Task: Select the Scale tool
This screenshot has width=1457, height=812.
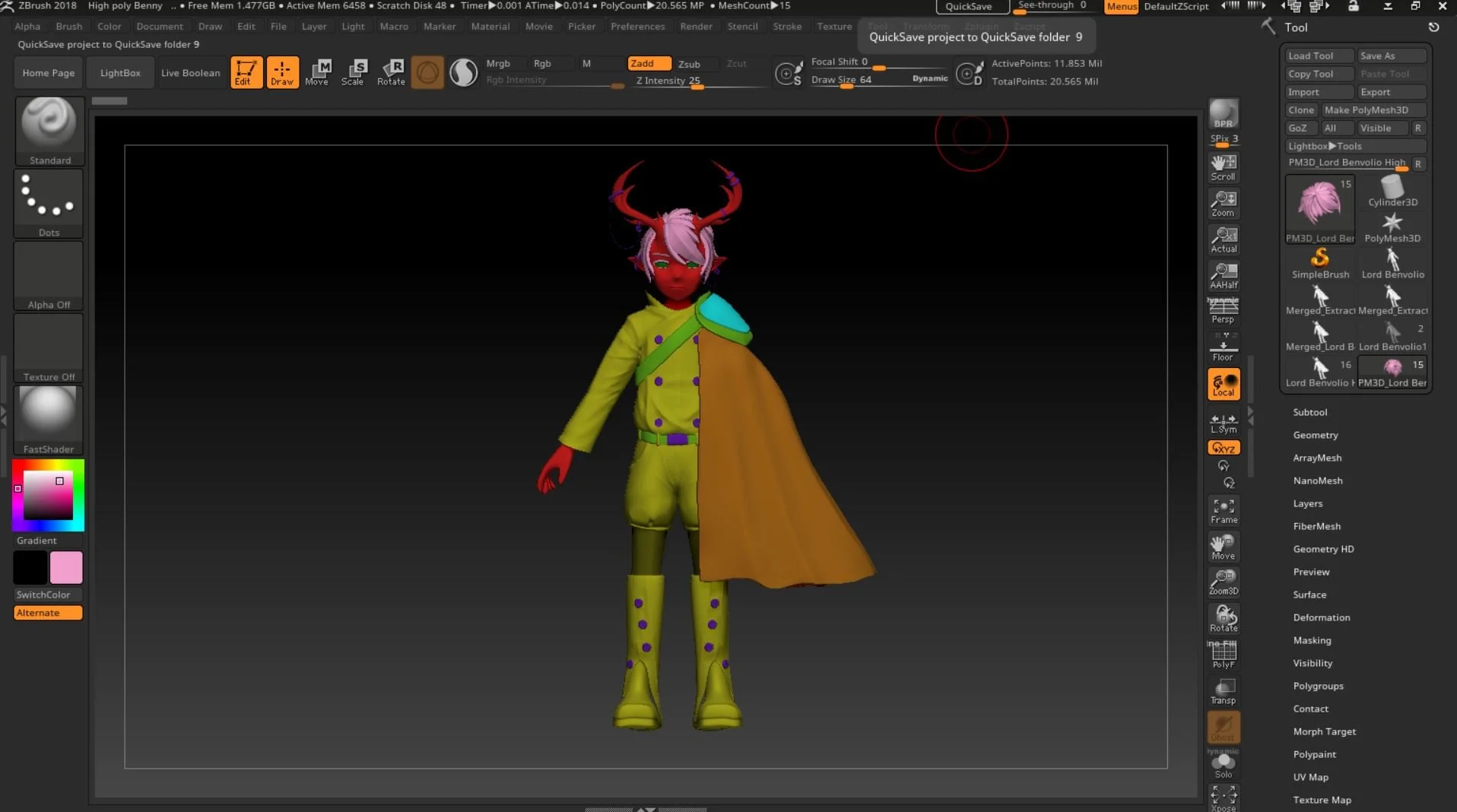Action: click(353, 72)
